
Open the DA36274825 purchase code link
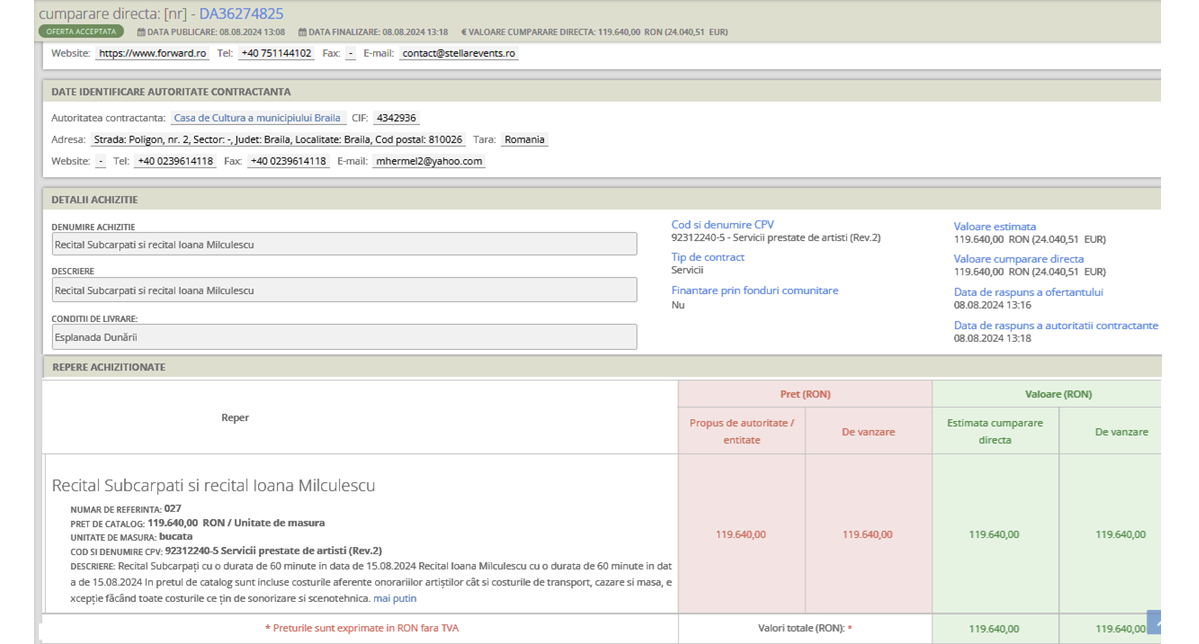pyautogui.click(x=241, y=14)
